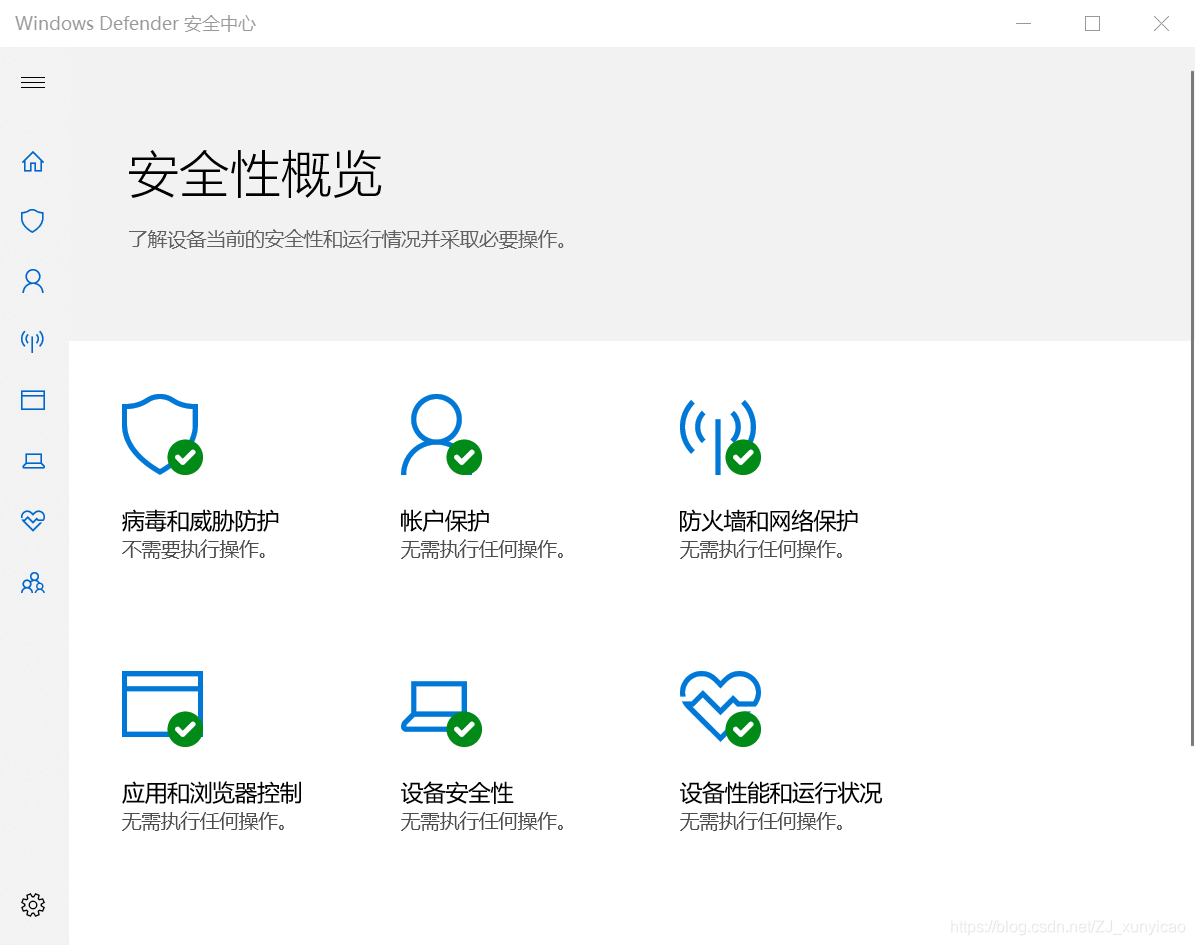Viewport: 1195px width, 945px height.
Task: Click status text under 设备性能和运行状况
Action: (x=762, y=822)
